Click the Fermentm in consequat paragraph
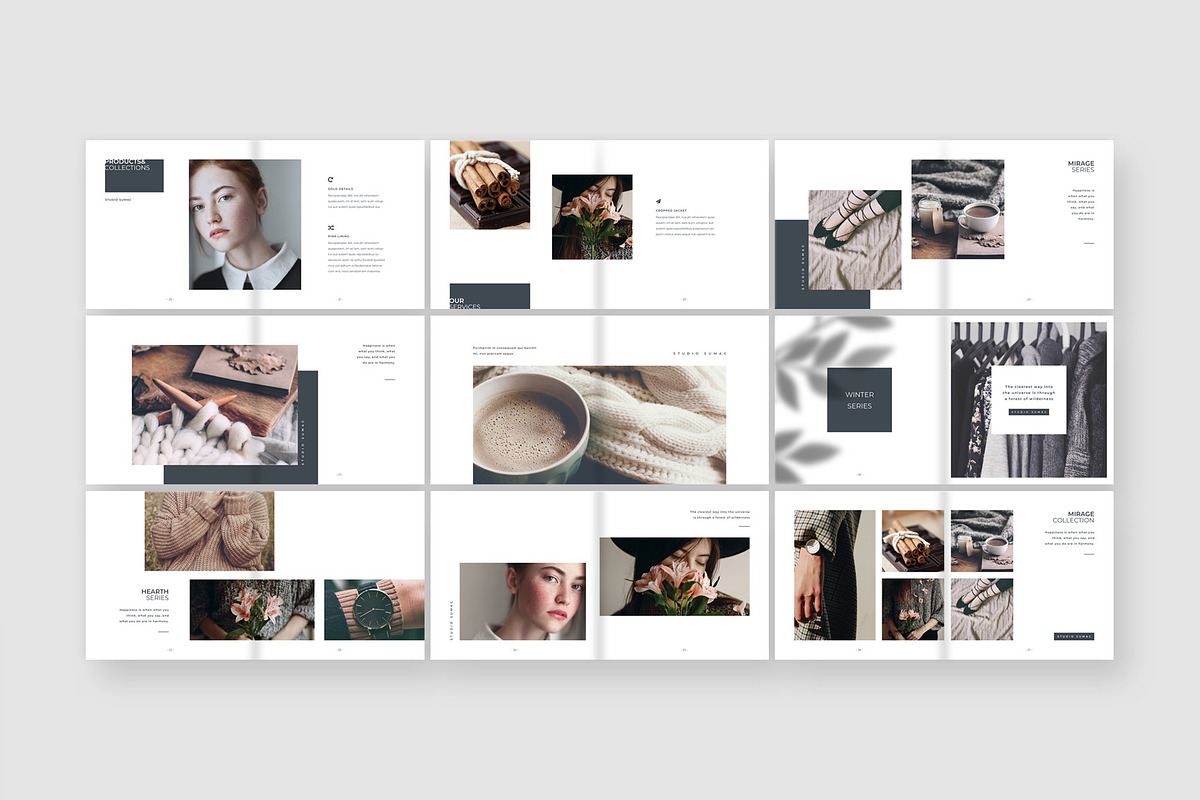1200x800 pixels. (x=505, y=351)
